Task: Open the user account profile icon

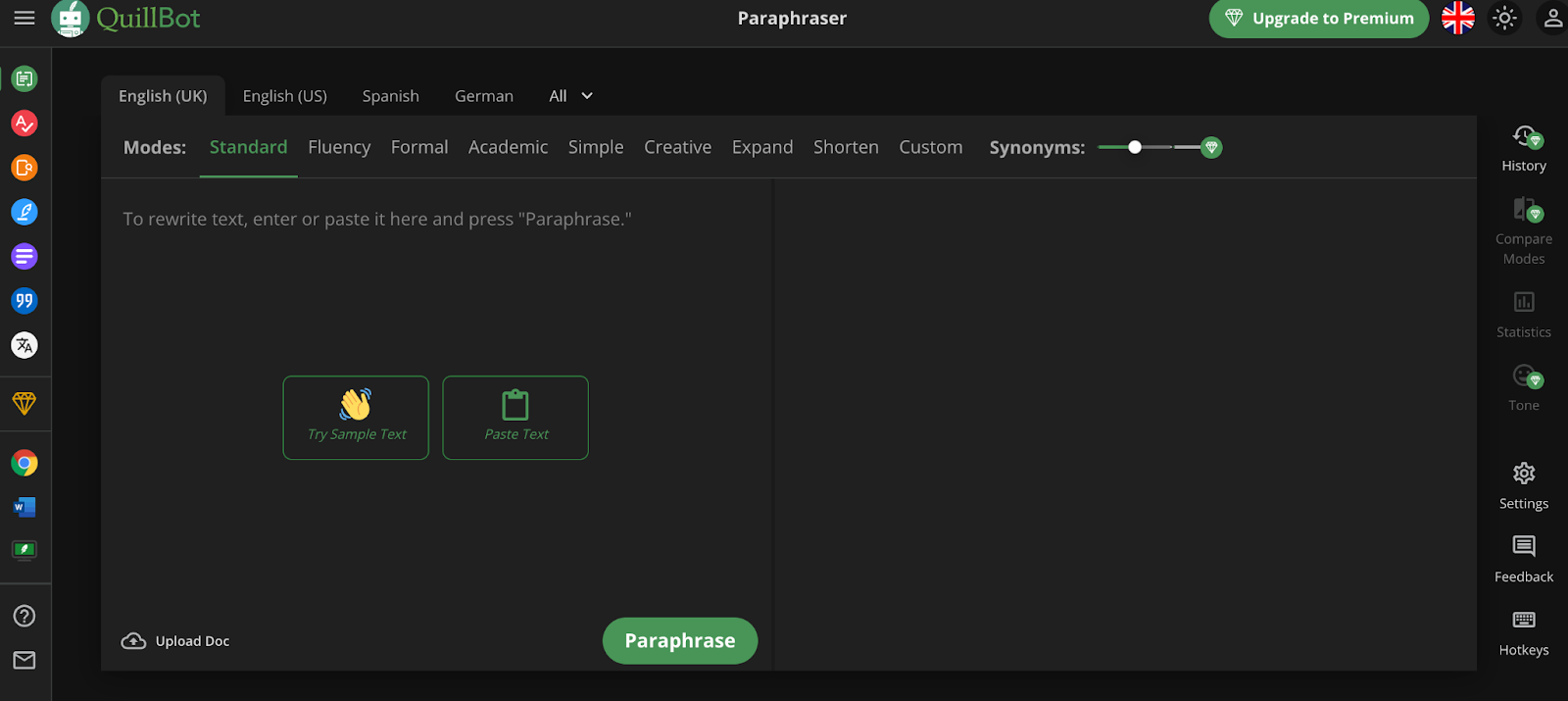Action: [x=1553, y=18]
